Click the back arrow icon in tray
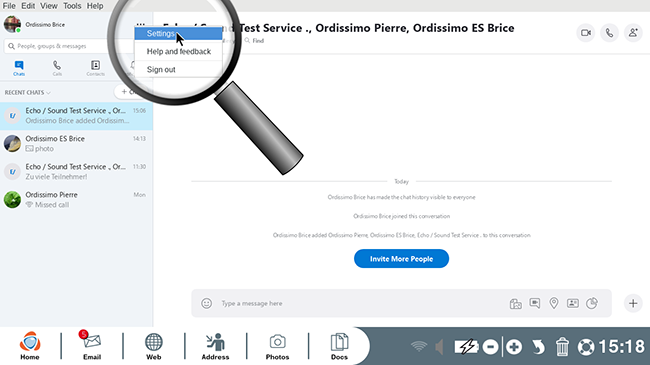Viewport: 650px width, 365px height. (x=538, y=347)
